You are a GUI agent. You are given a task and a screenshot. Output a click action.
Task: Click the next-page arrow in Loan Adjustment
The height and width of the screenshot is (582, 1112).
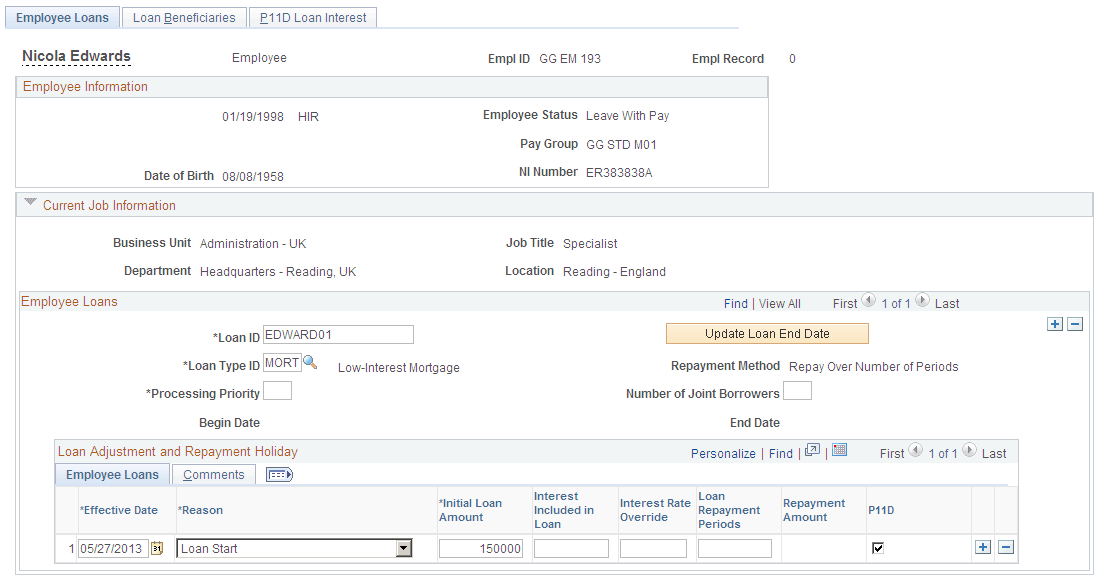[968, 452]
